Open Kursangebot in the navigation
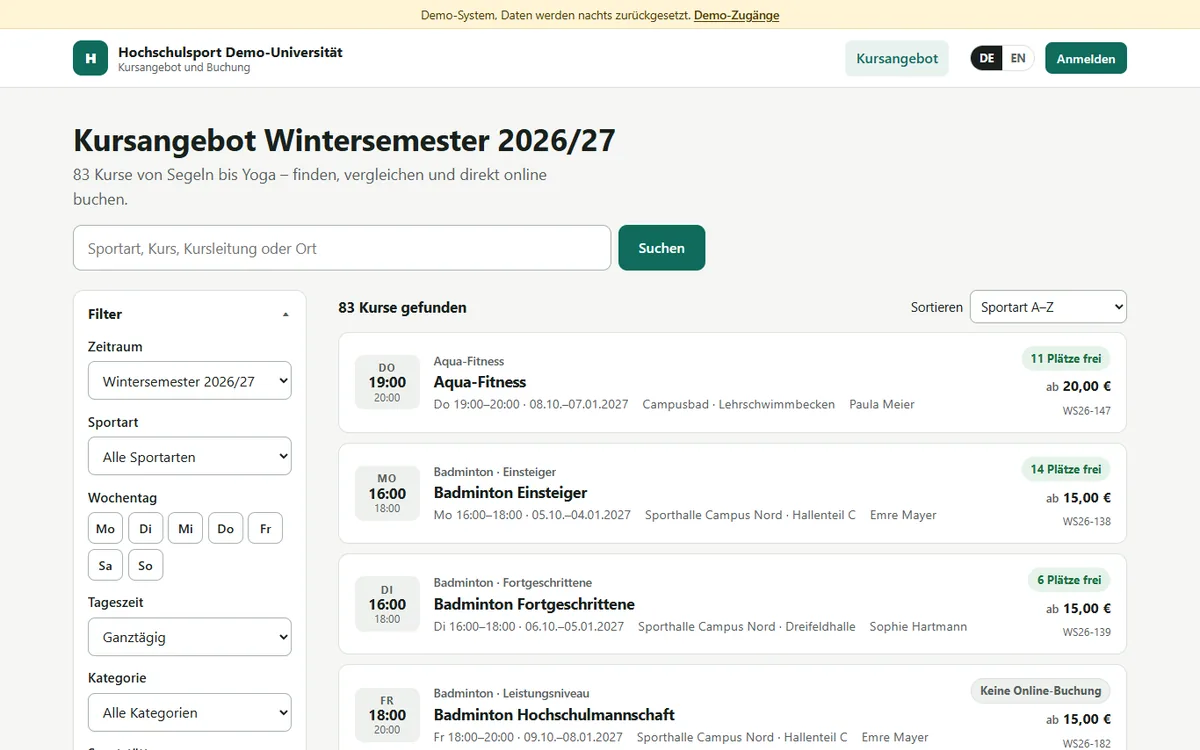 897,58
